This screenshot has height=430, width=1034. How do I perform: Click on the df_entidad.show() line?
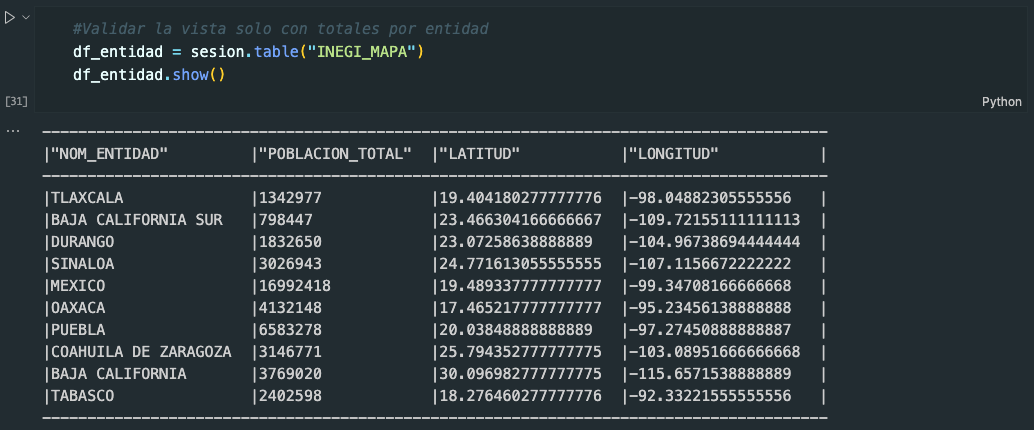[148, 75]
